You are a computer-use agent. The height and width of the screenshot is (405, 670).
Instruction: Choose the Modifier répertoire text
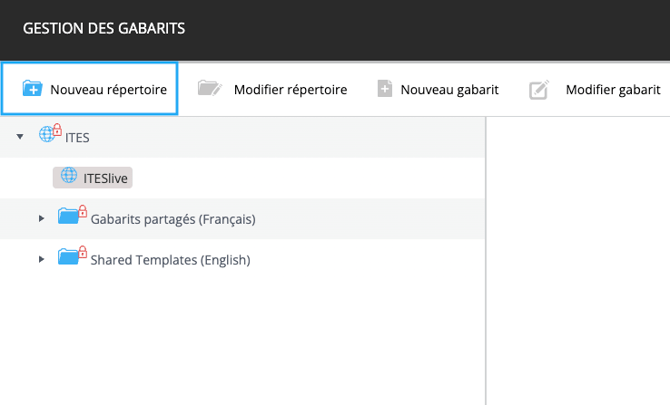click(290, 90)
